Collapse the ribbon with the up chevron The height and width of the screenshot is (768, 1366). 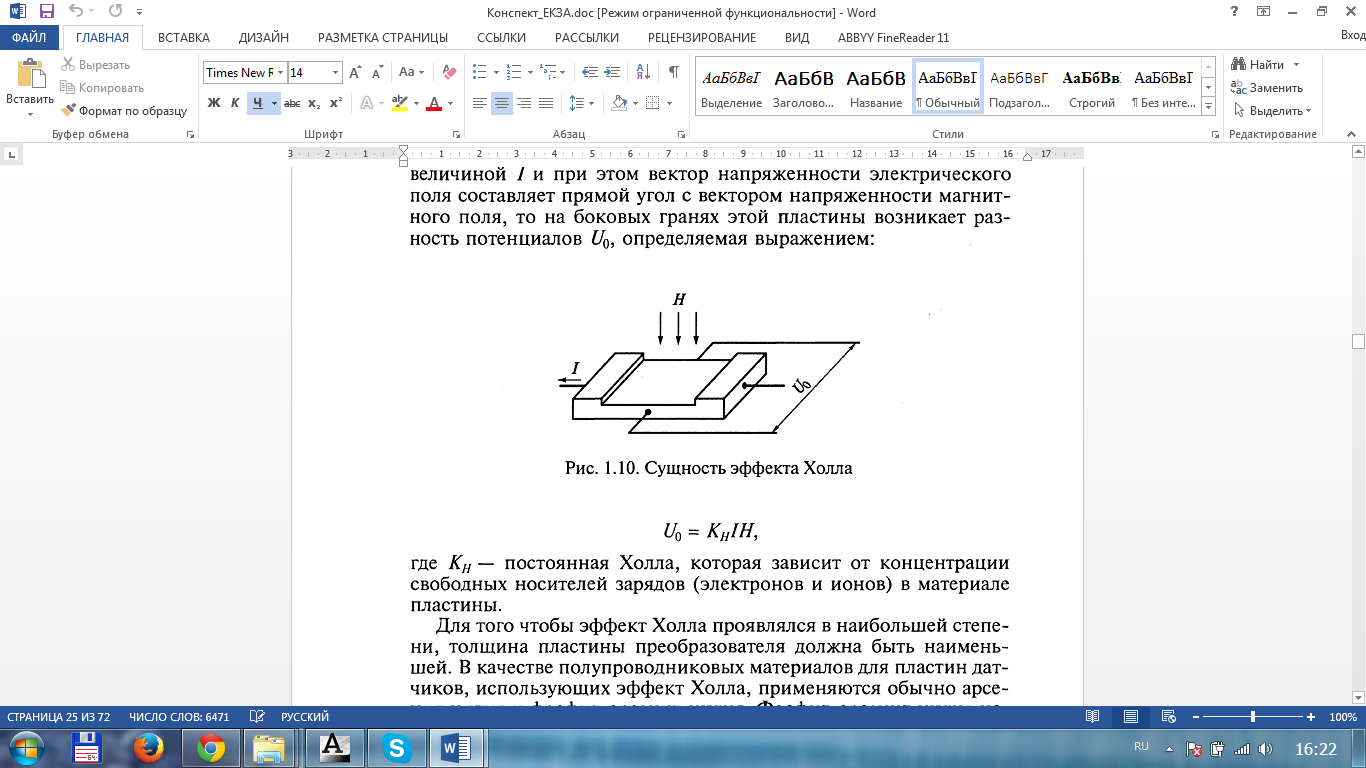1352,134
